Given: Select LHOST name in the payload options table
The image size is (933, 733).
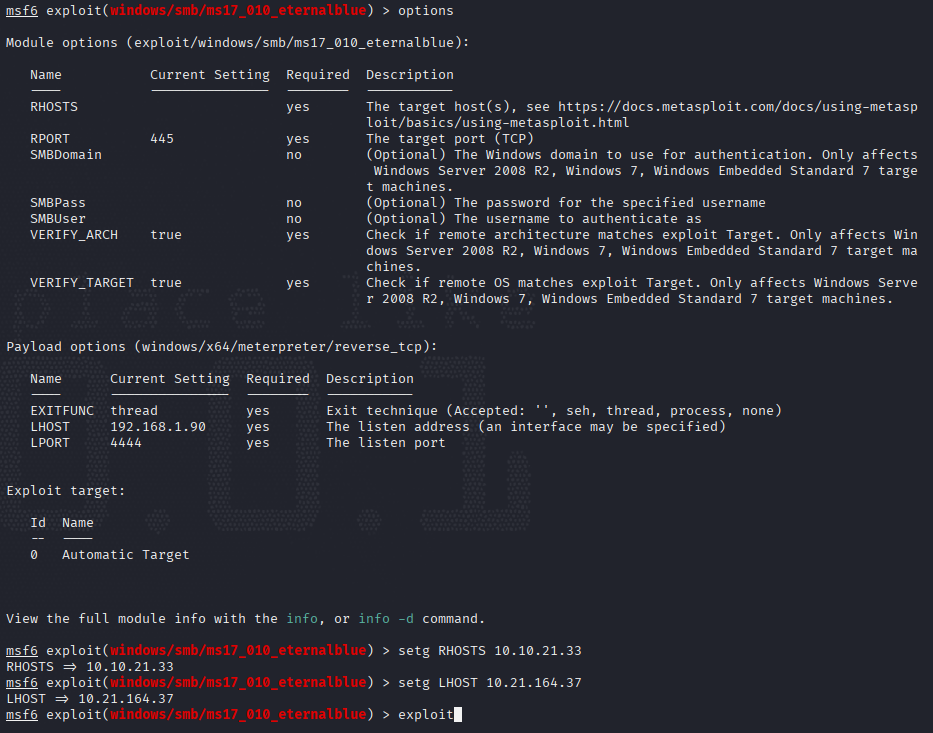Looking at the screenshot, I should tap(50, 427).
